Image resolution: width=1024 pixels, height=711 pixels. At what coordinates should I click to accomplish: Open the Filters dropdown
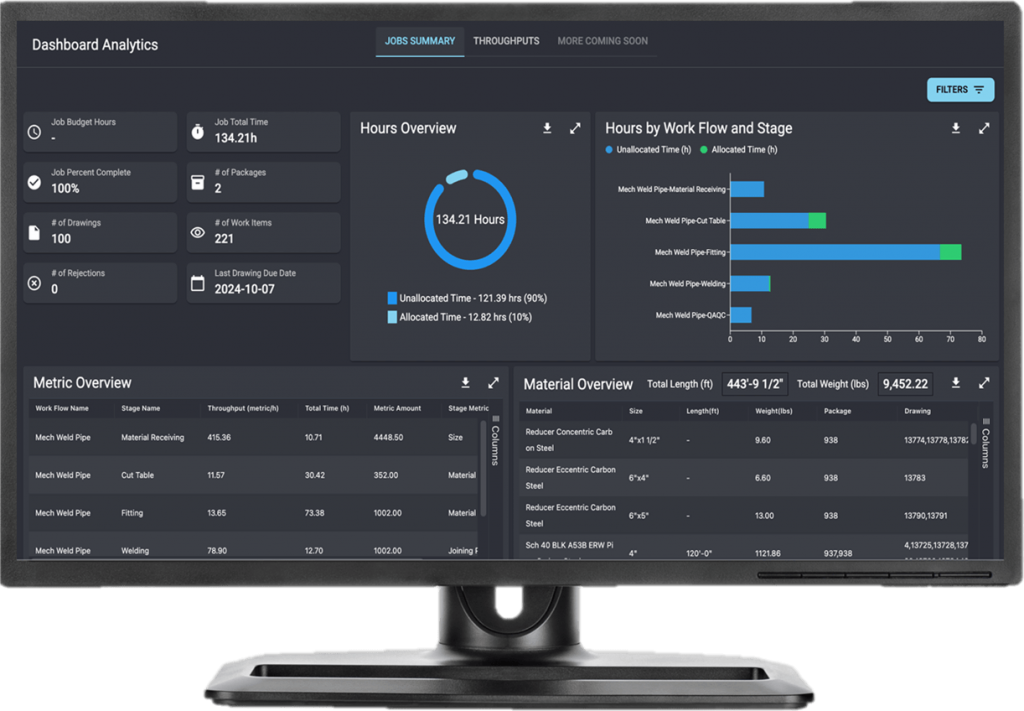coord(959,89)
